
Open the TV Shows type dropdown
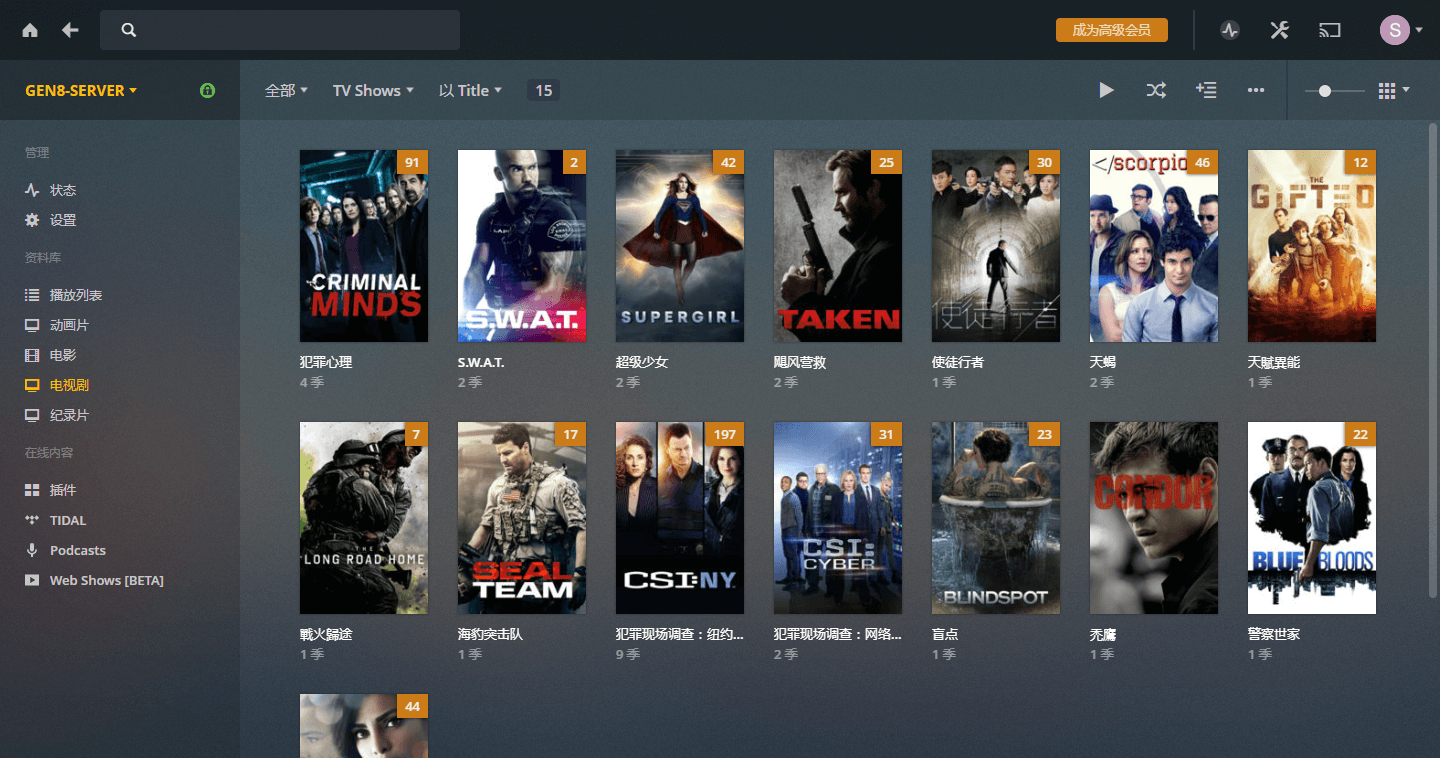373,90
